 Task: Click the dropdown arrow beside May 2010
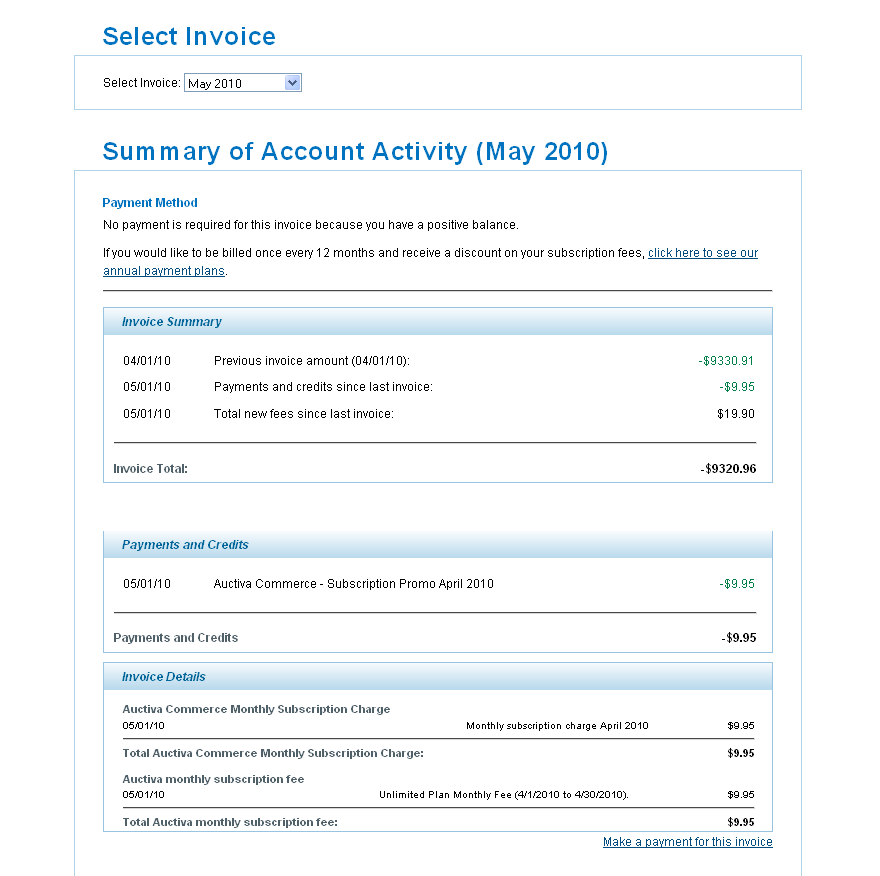(294, 82)
